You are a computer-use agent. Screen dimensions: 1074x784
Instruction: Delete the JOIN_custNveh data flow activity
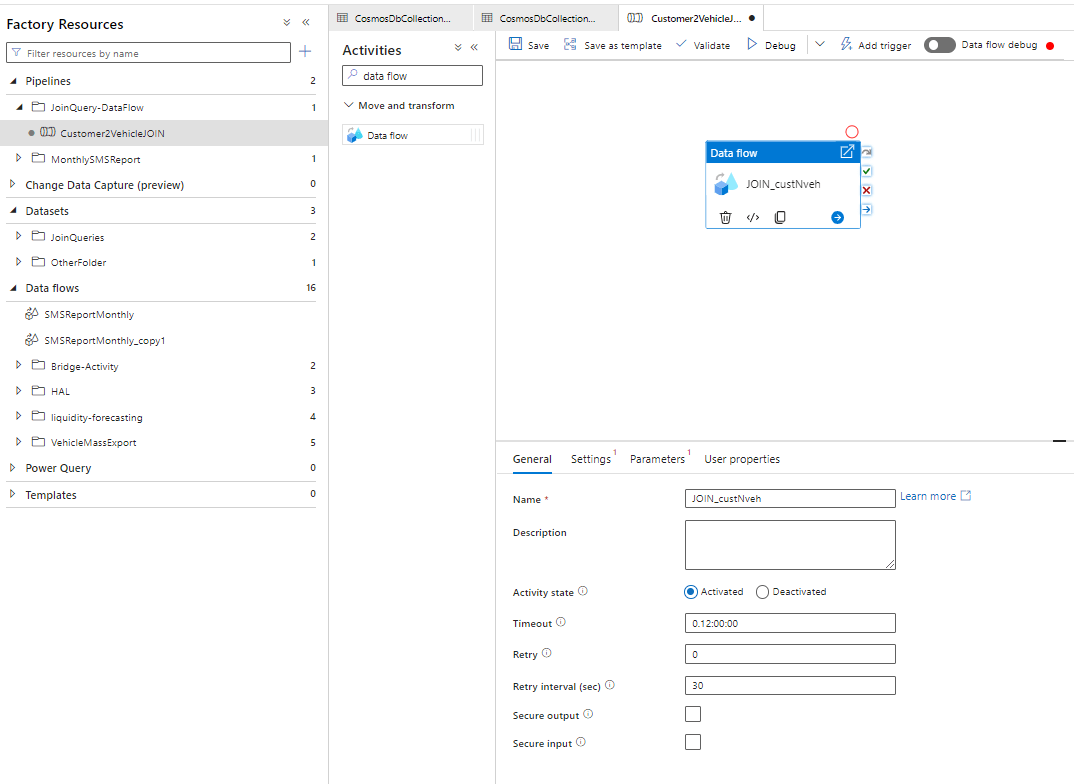coord(726,217)
